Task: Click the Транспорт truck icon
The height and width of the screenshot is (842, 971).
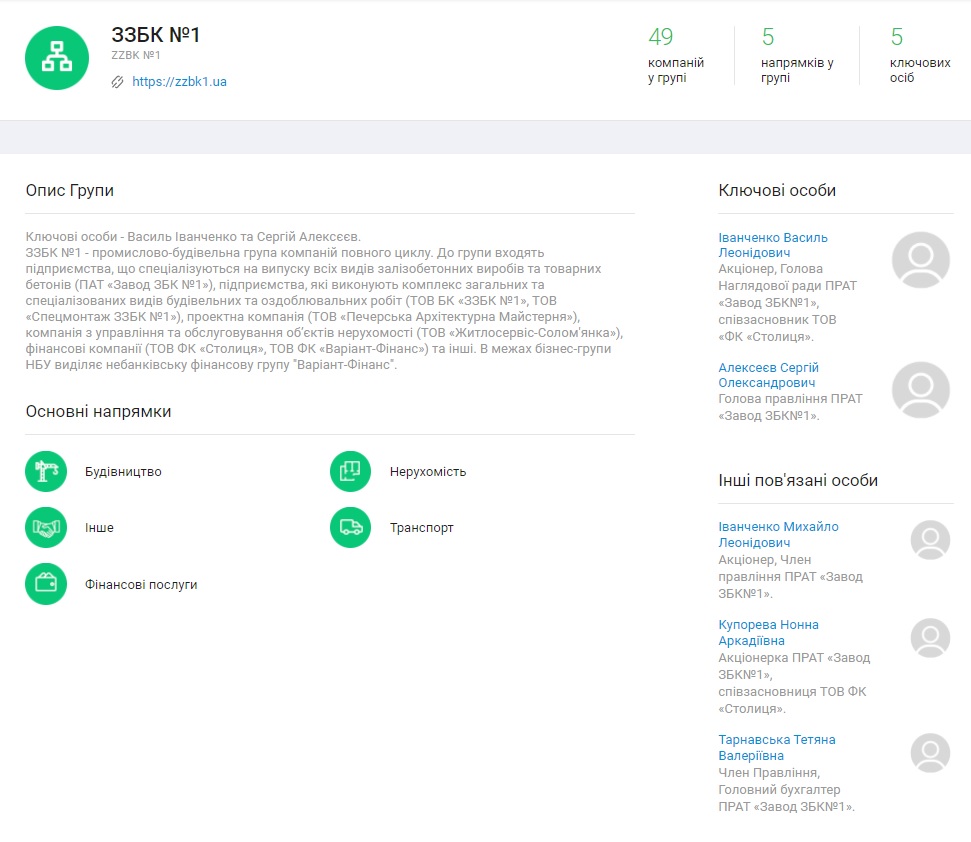Action: (x=350, y=528)
